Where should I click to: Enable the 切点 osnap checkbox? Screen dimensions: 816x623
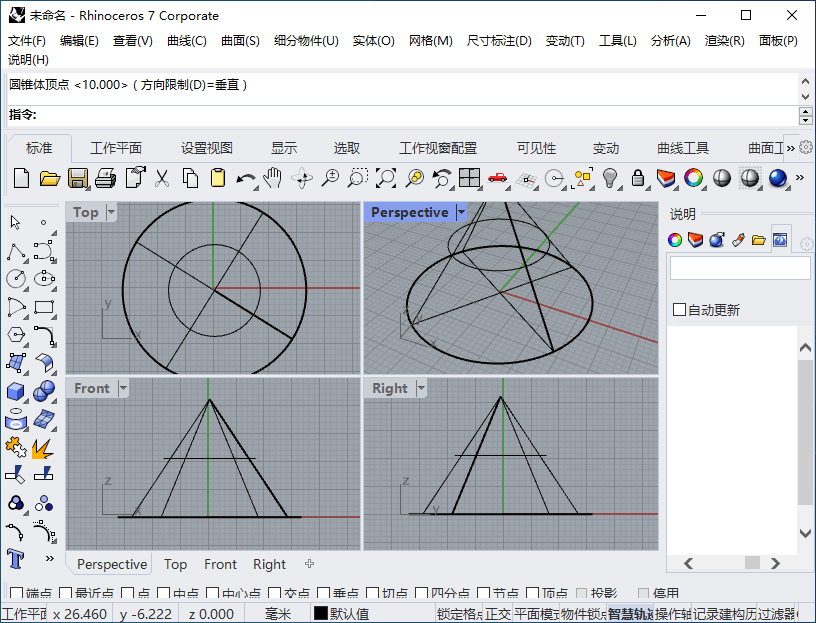[x=372, y=594]
